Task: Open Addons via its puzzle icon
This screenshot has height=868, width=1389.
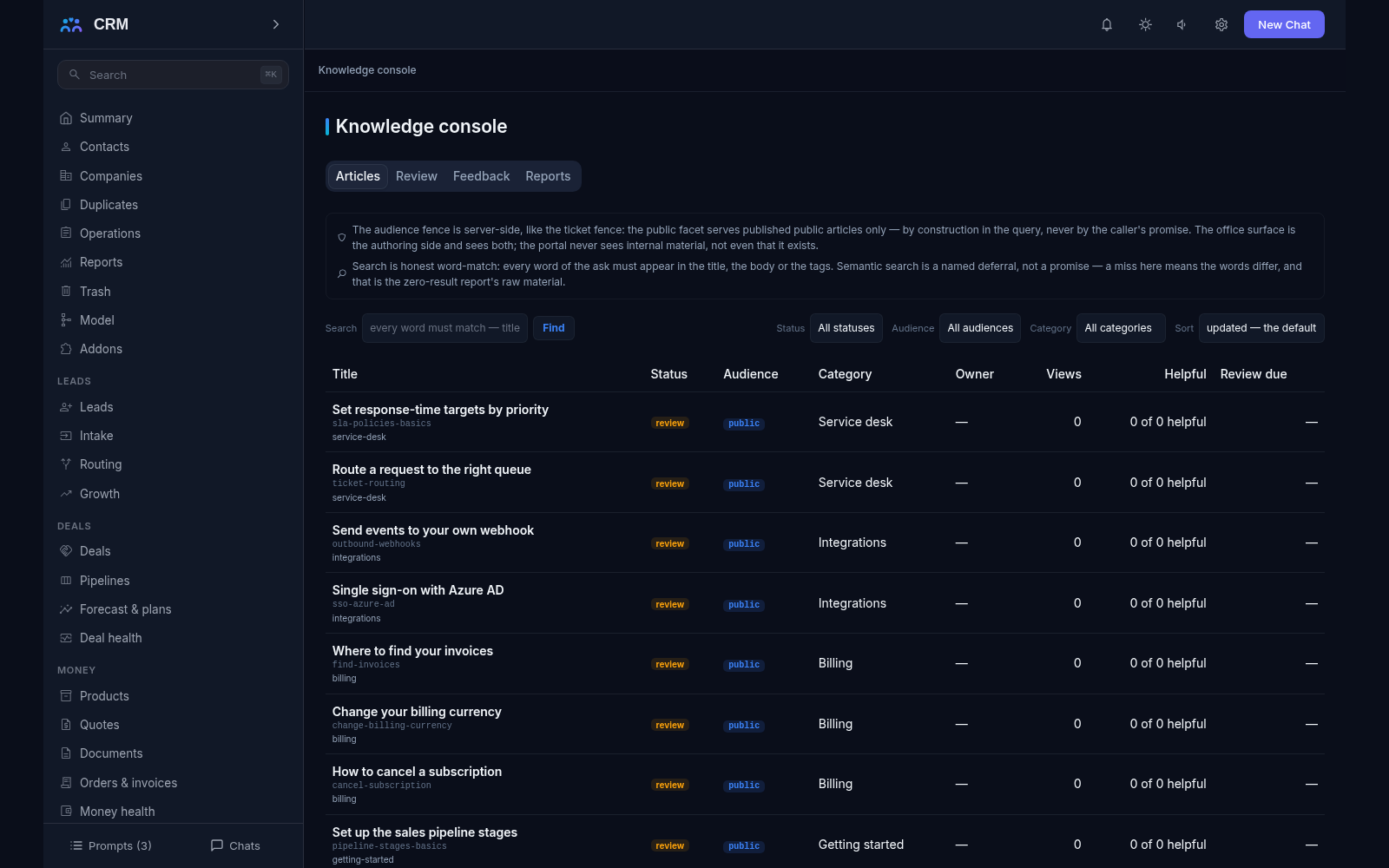Action: pyautogui.click(x=66, y=349)
